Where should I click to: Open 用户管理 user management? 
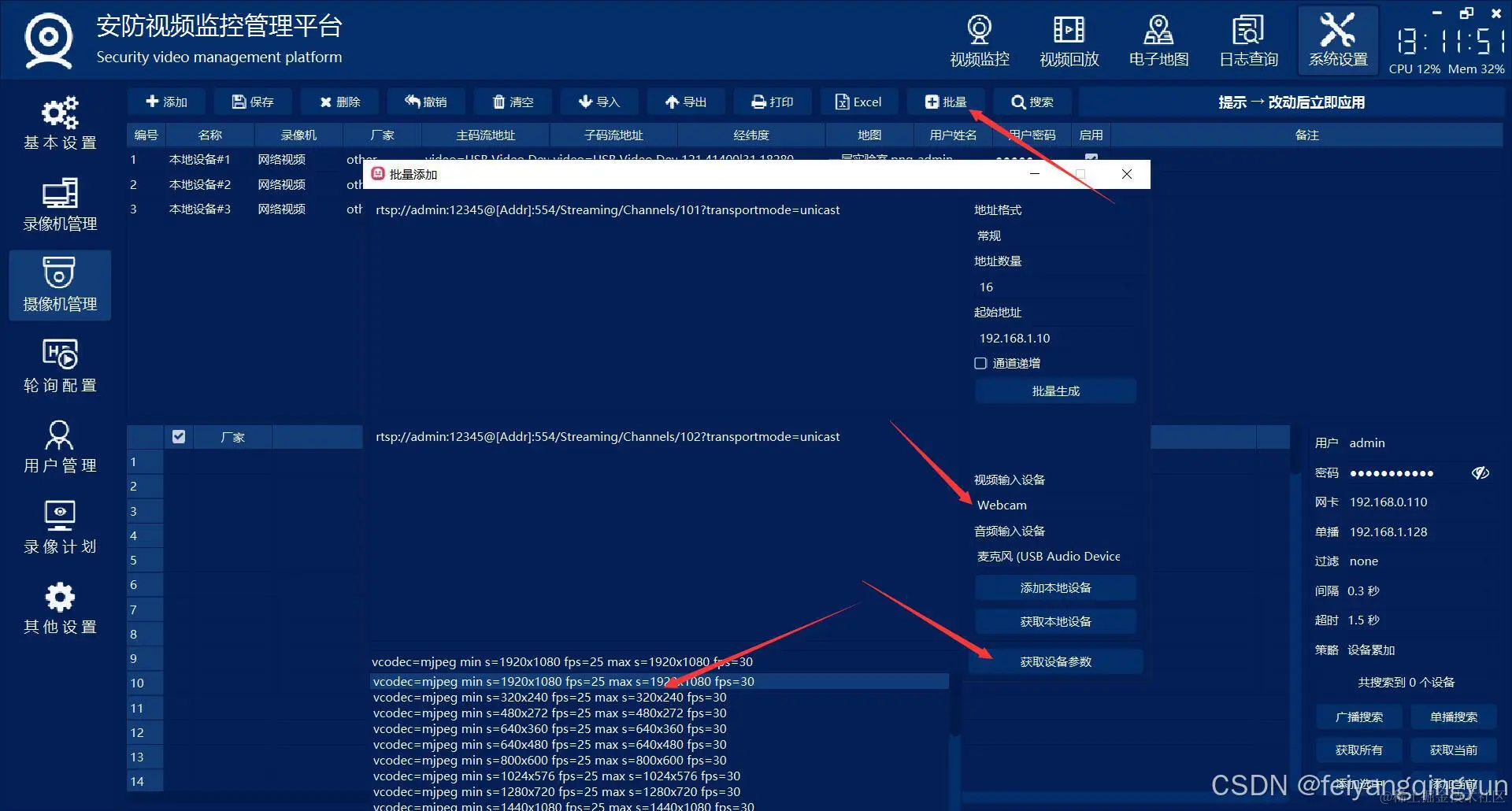[x=60, y=446]
